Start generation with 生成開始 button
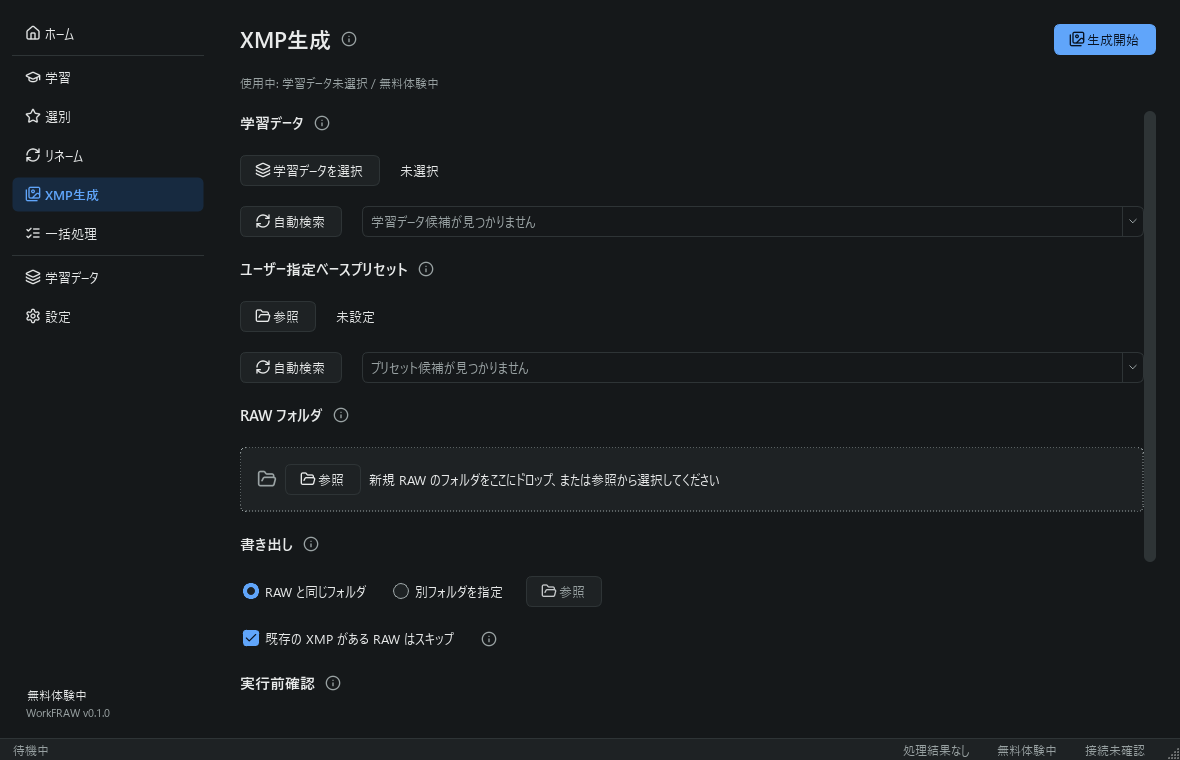This screenshot has height=760, width=1180. coord(1105,40)
